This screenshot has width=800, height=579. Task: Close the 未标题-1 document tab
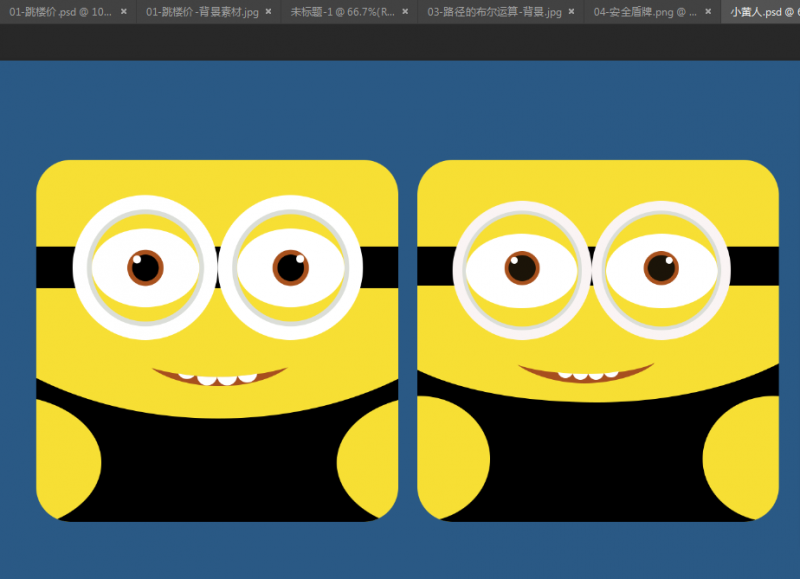(406, 12)
